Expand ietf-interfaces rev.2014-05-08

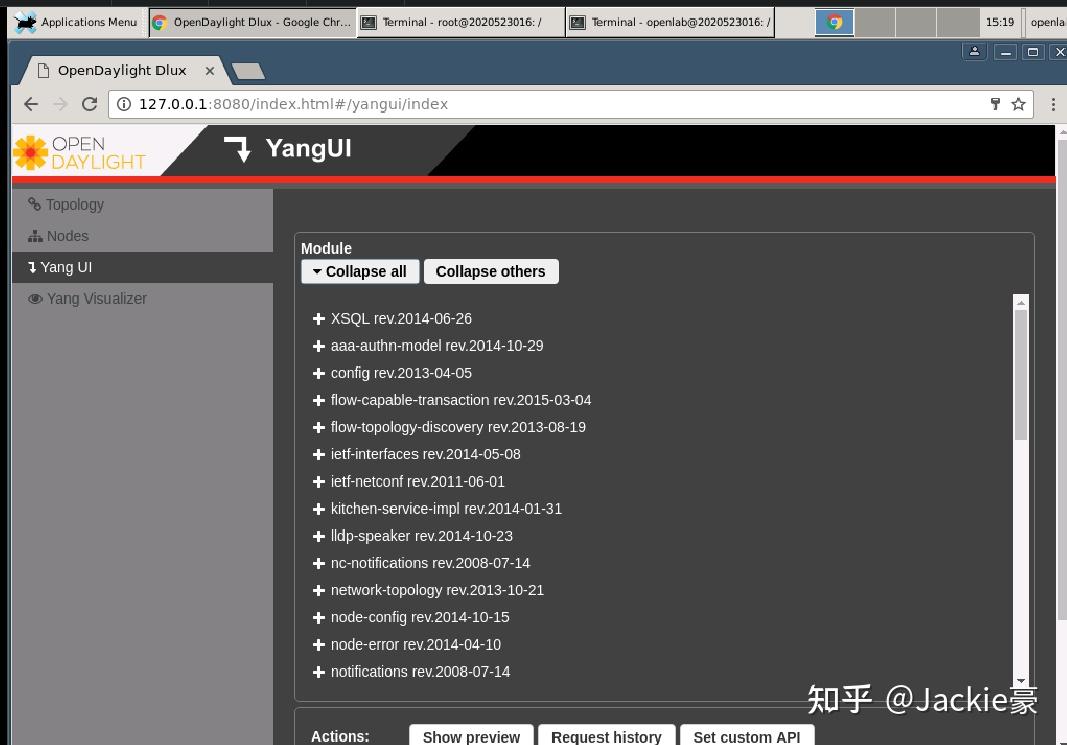[x=317, y=454]
